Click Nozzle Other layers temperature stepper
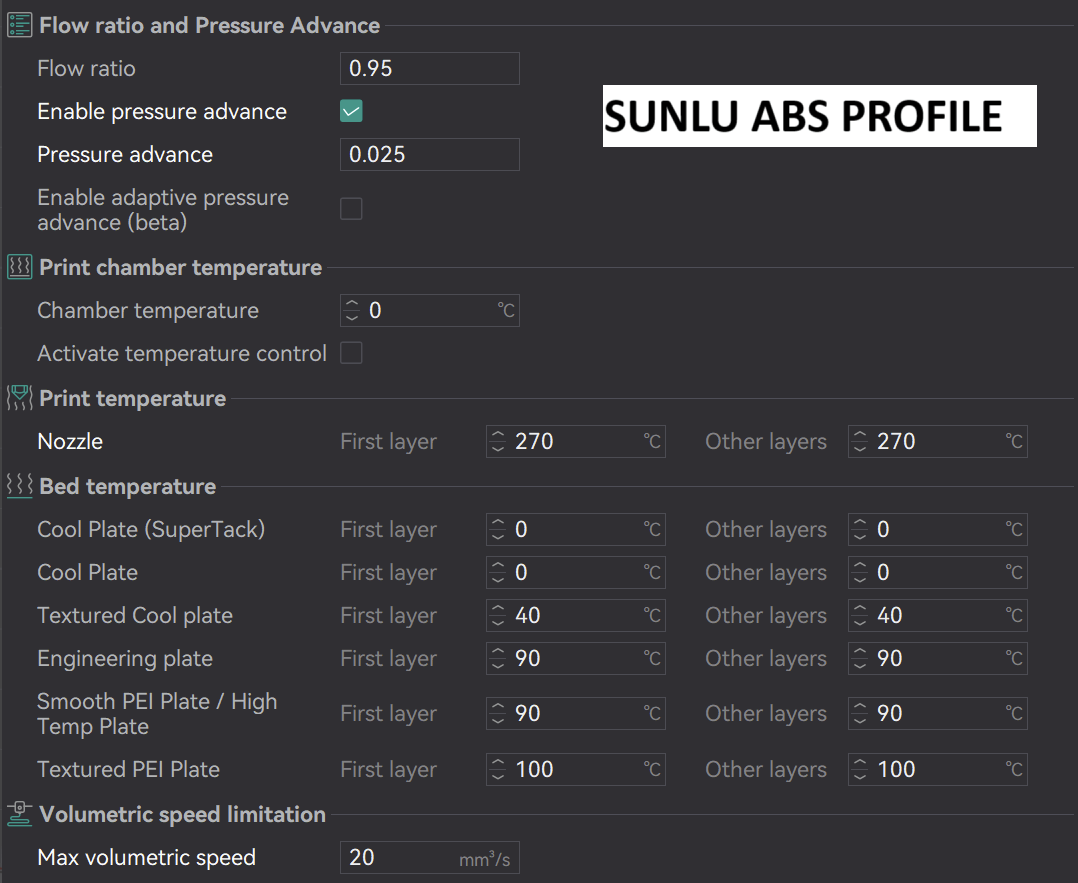The height and width of the screenshot is (883, 1078). [x=860, y=442]
